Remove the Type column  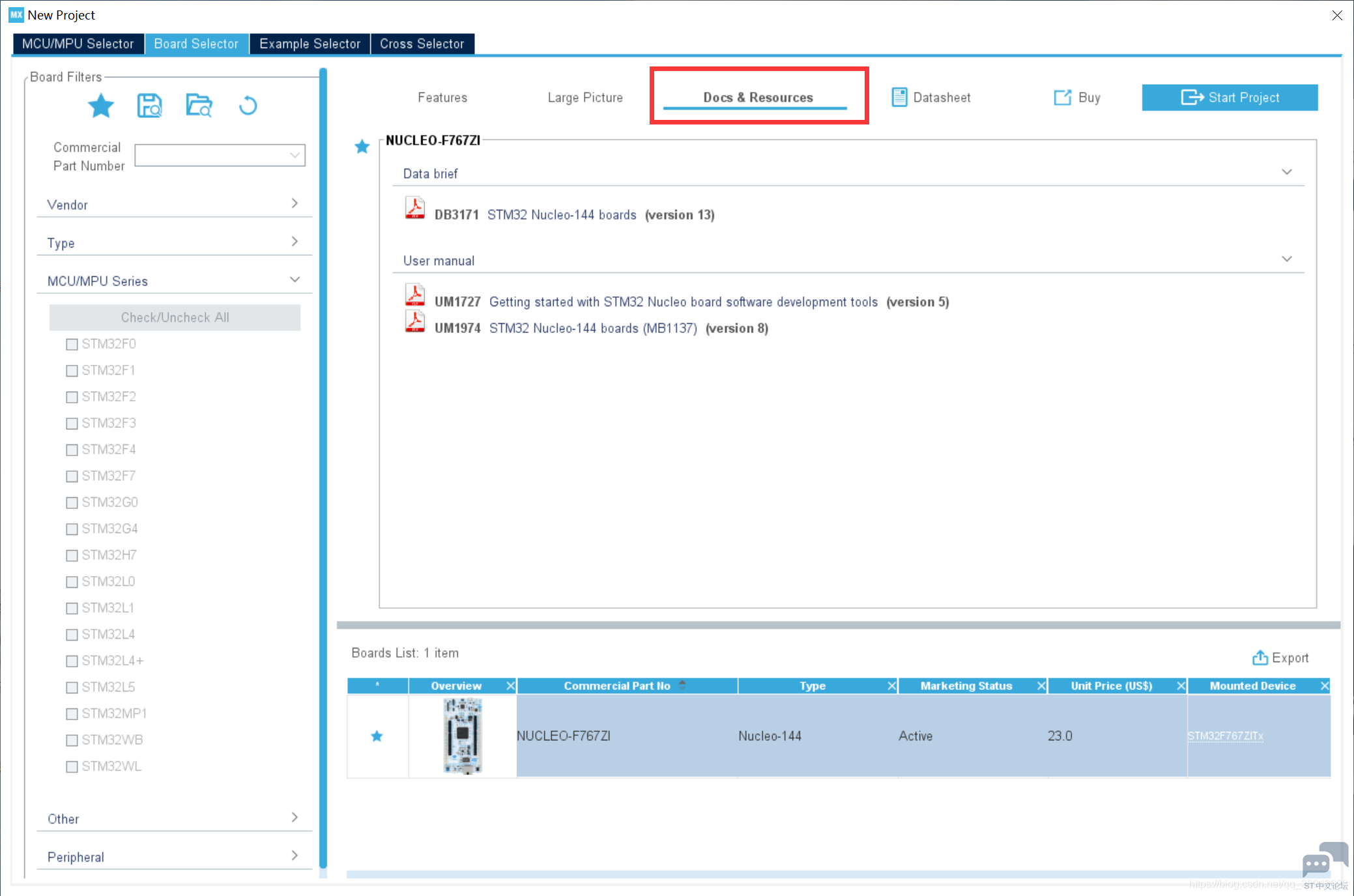[891, 686]
